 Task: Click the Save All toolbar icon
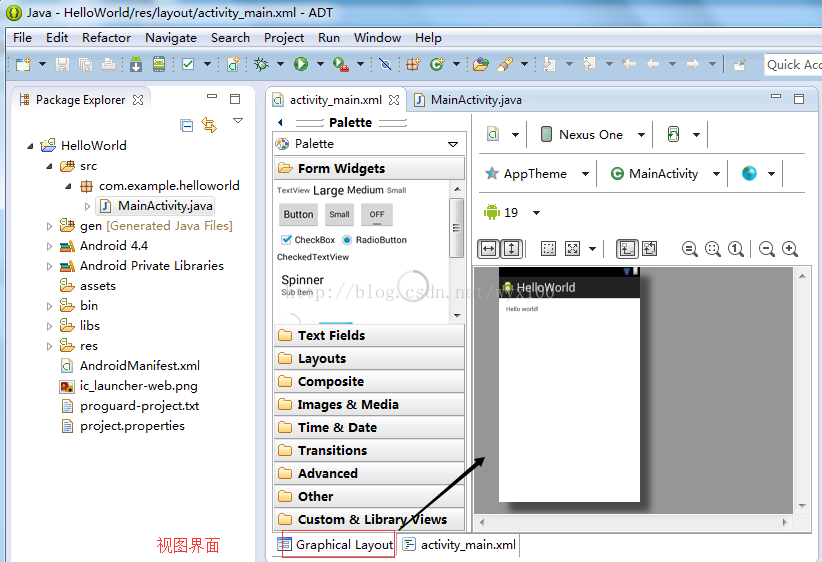point(85,64)
